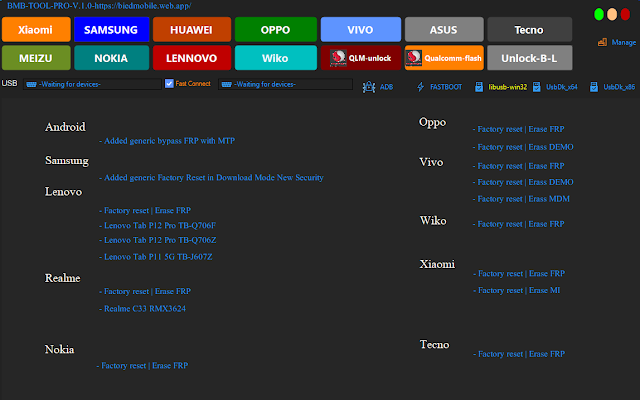Click Vivo 'Factory reset | Erase FRP' line
This screenshot has width=640, height=400.
coord(518,166)
